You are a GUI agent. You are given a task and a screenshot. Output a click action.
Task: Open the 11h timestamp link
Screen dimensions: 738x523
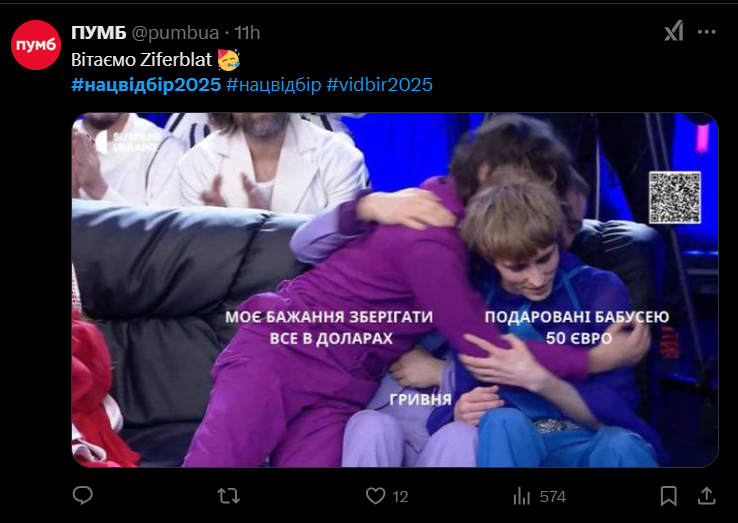point(247,32)
